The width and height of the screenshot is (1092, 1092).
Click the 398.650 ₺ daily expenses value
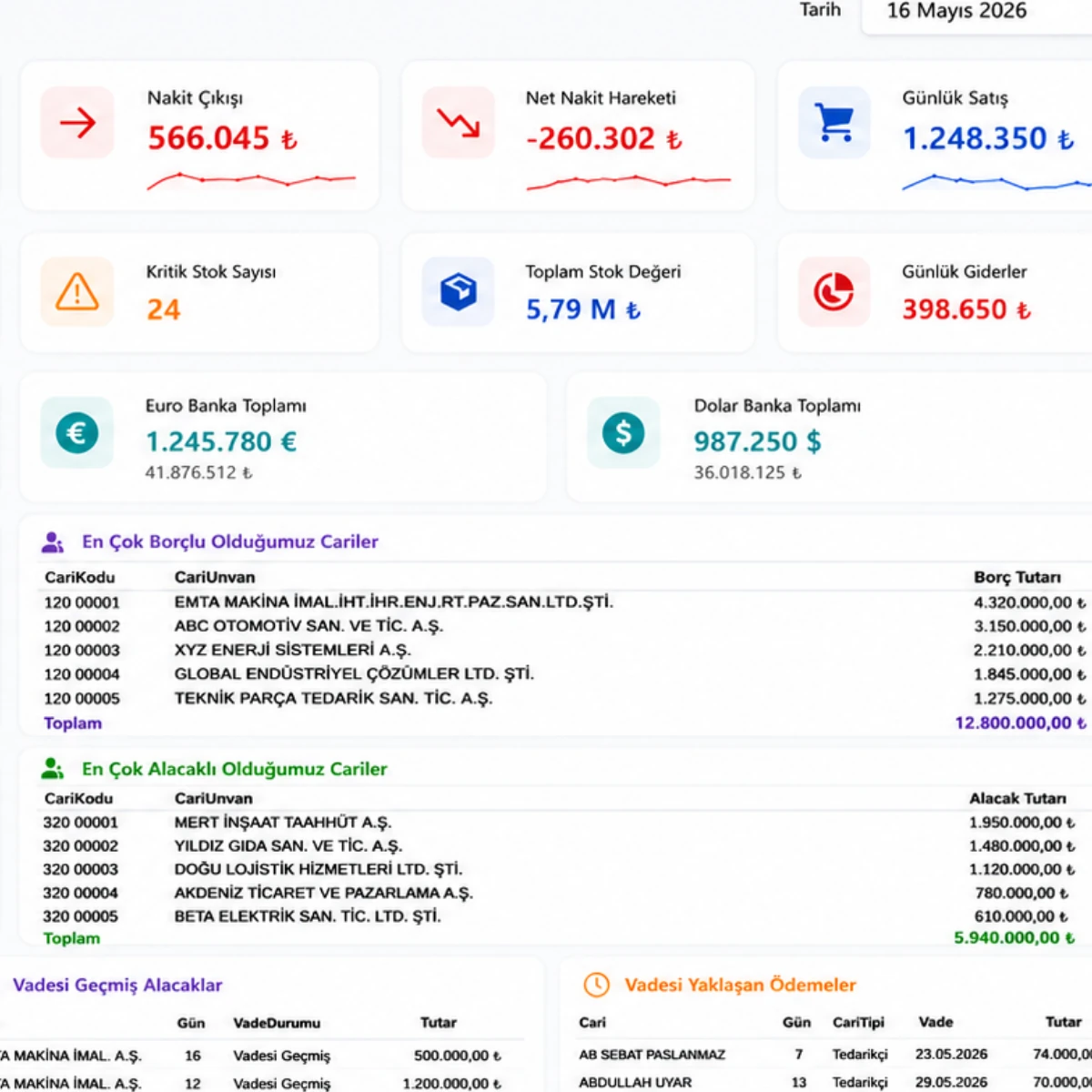click(966, 309)
